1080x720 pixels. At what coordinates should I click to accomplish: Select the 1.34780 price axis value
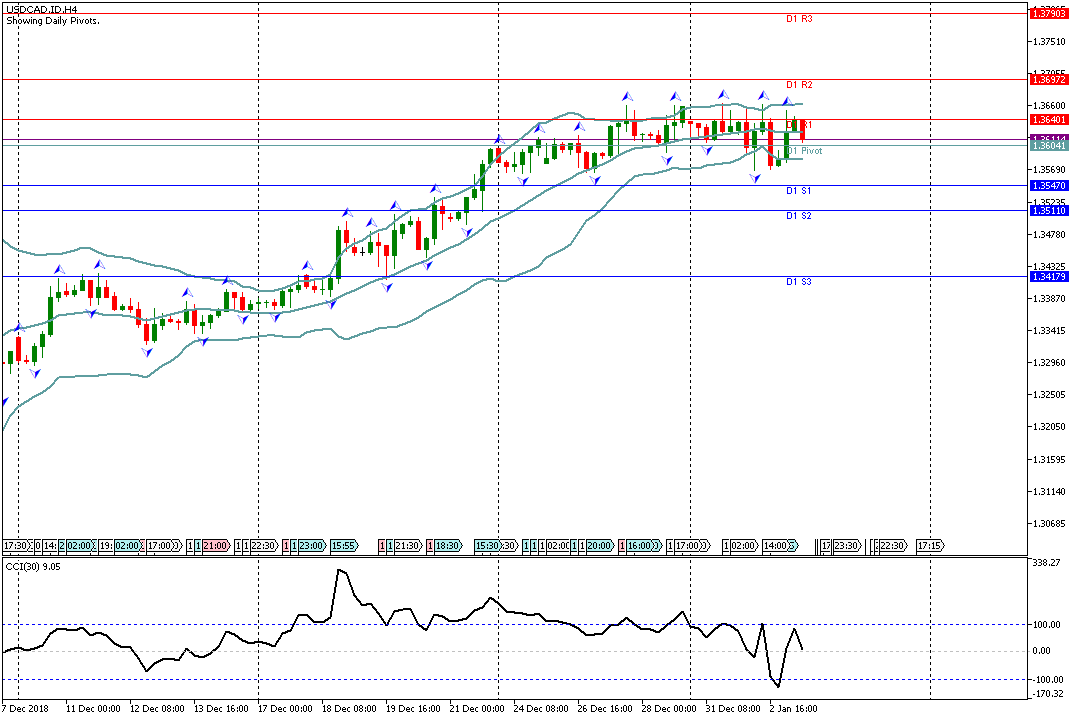tap(1049, 235)
